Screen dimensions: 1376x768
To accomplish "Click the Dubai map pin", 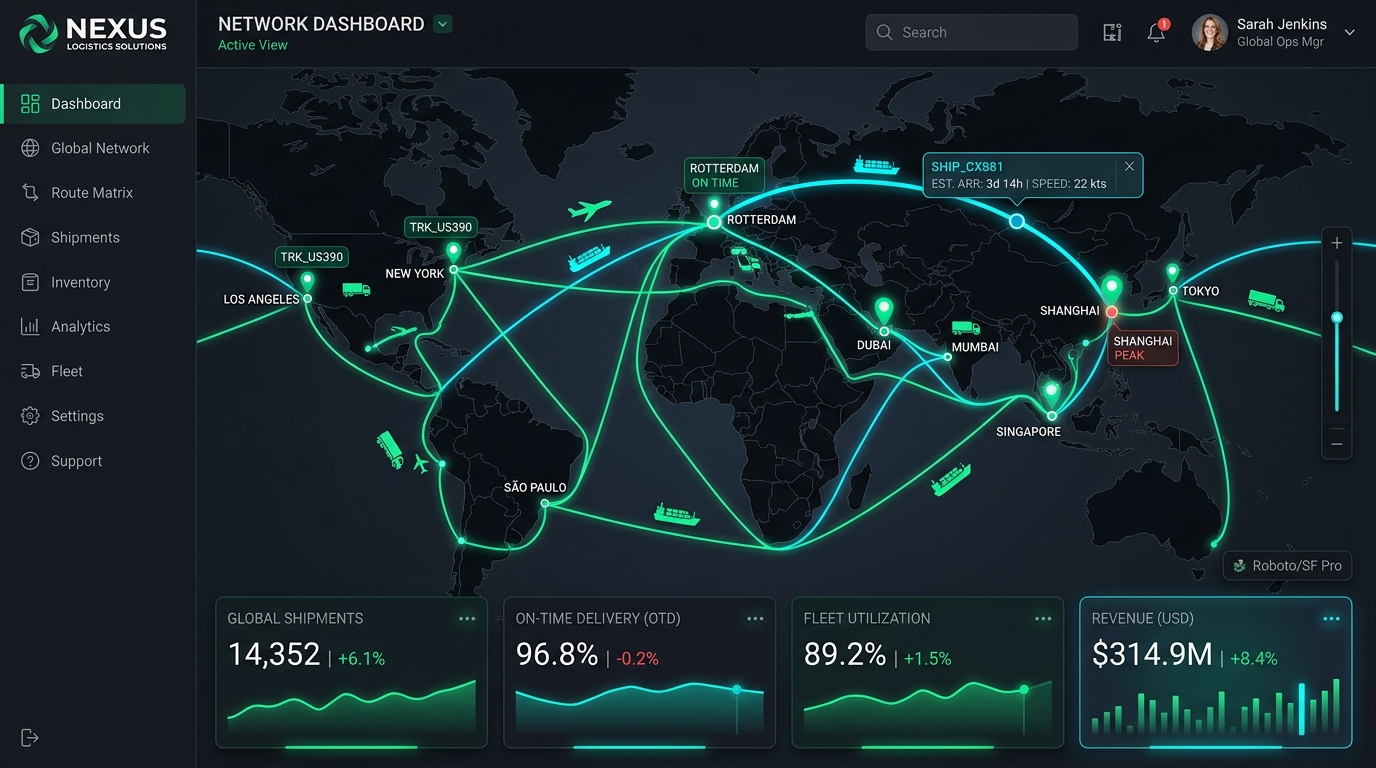I will click(884, 311).
